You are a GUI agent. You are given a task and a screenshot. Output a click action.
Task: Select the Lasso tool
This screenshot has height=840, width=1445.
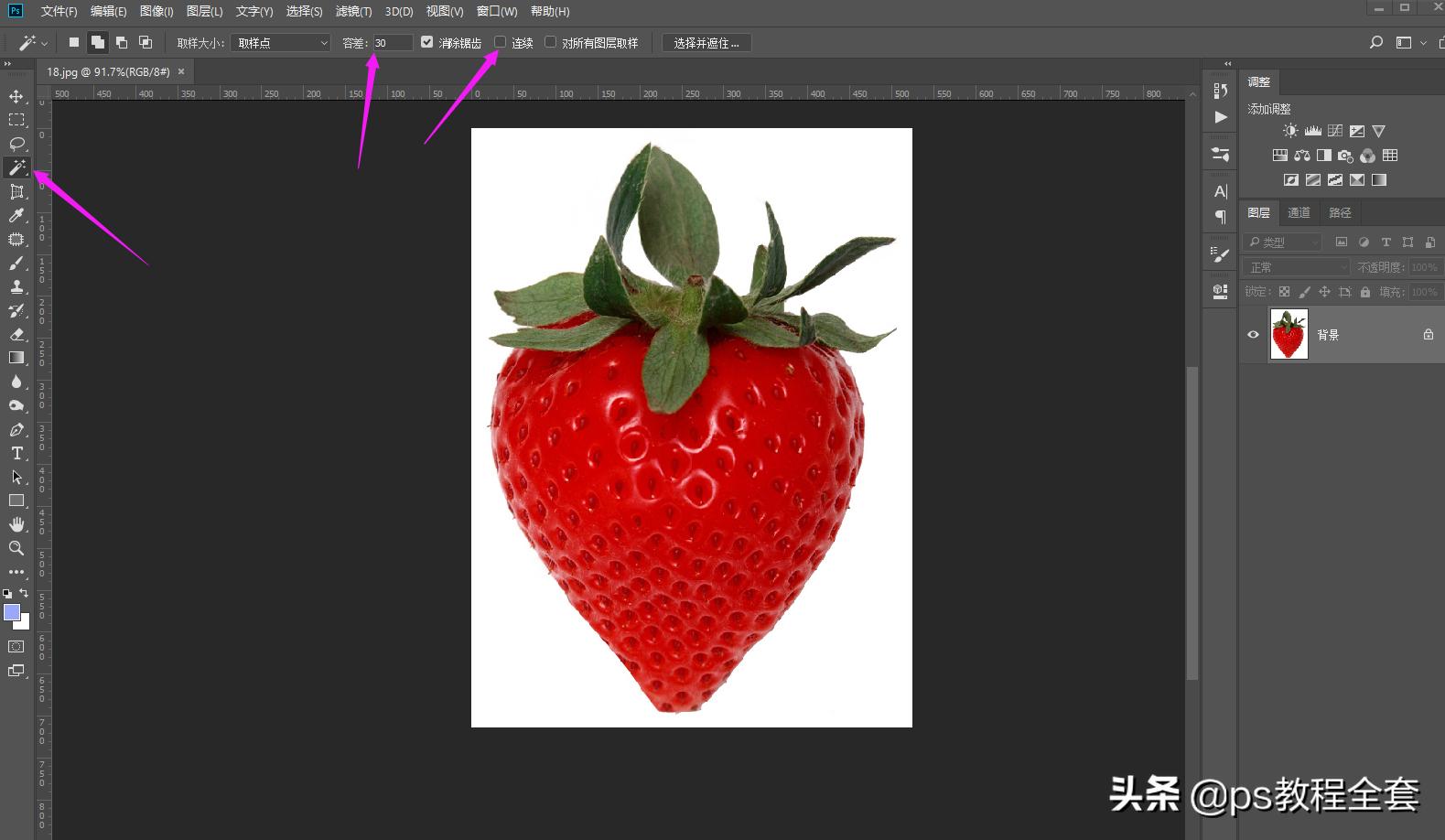[16, 144]
